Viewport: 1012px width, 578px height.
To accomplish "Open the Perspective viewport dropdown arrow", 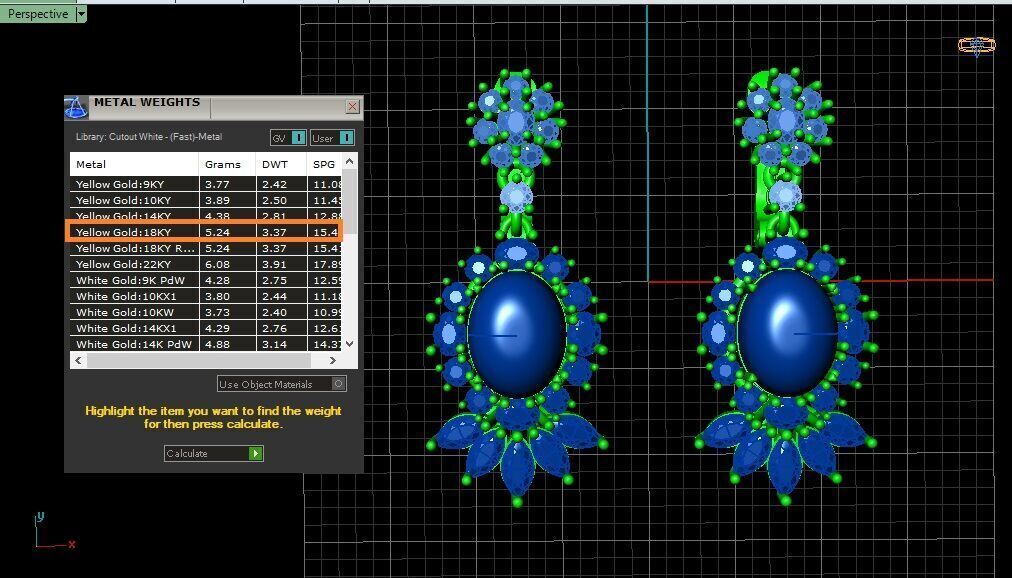I will (81, 14).
